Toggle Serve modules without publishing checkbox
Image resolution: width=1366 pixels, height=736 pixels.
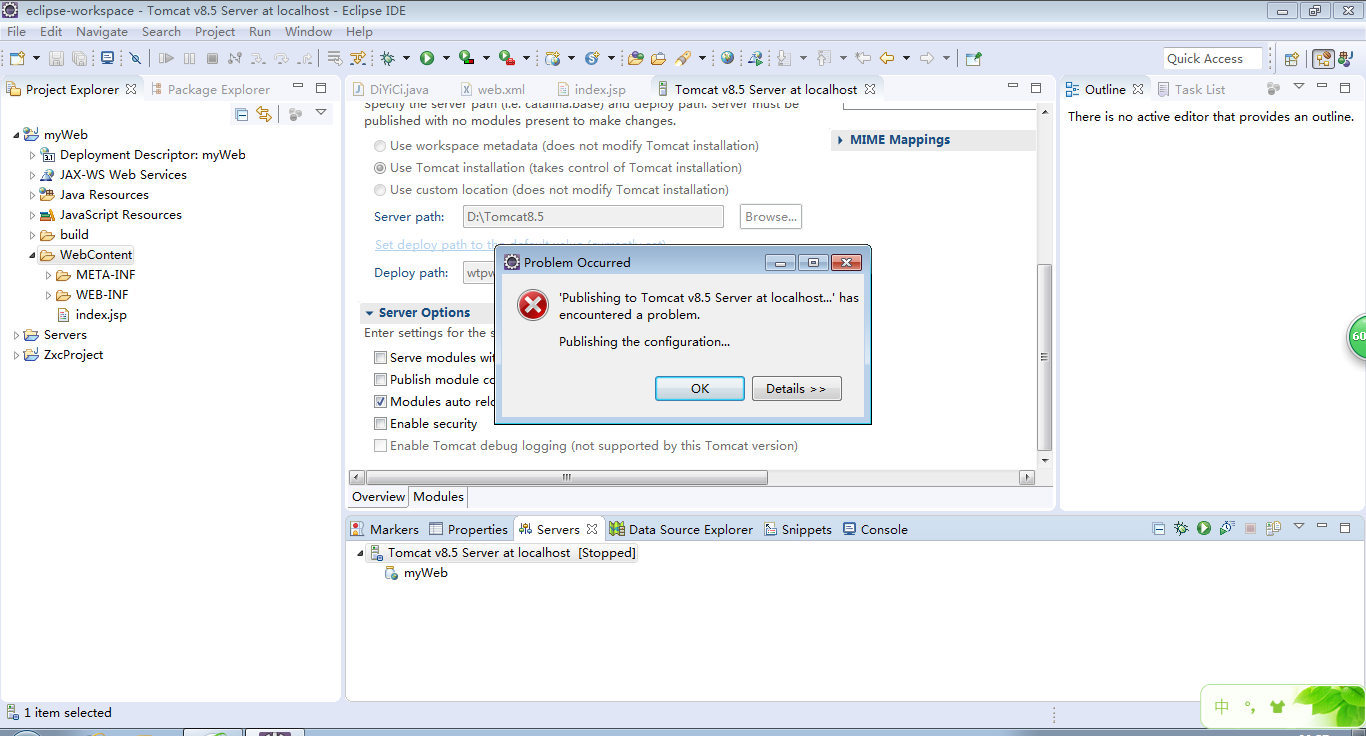380,358
